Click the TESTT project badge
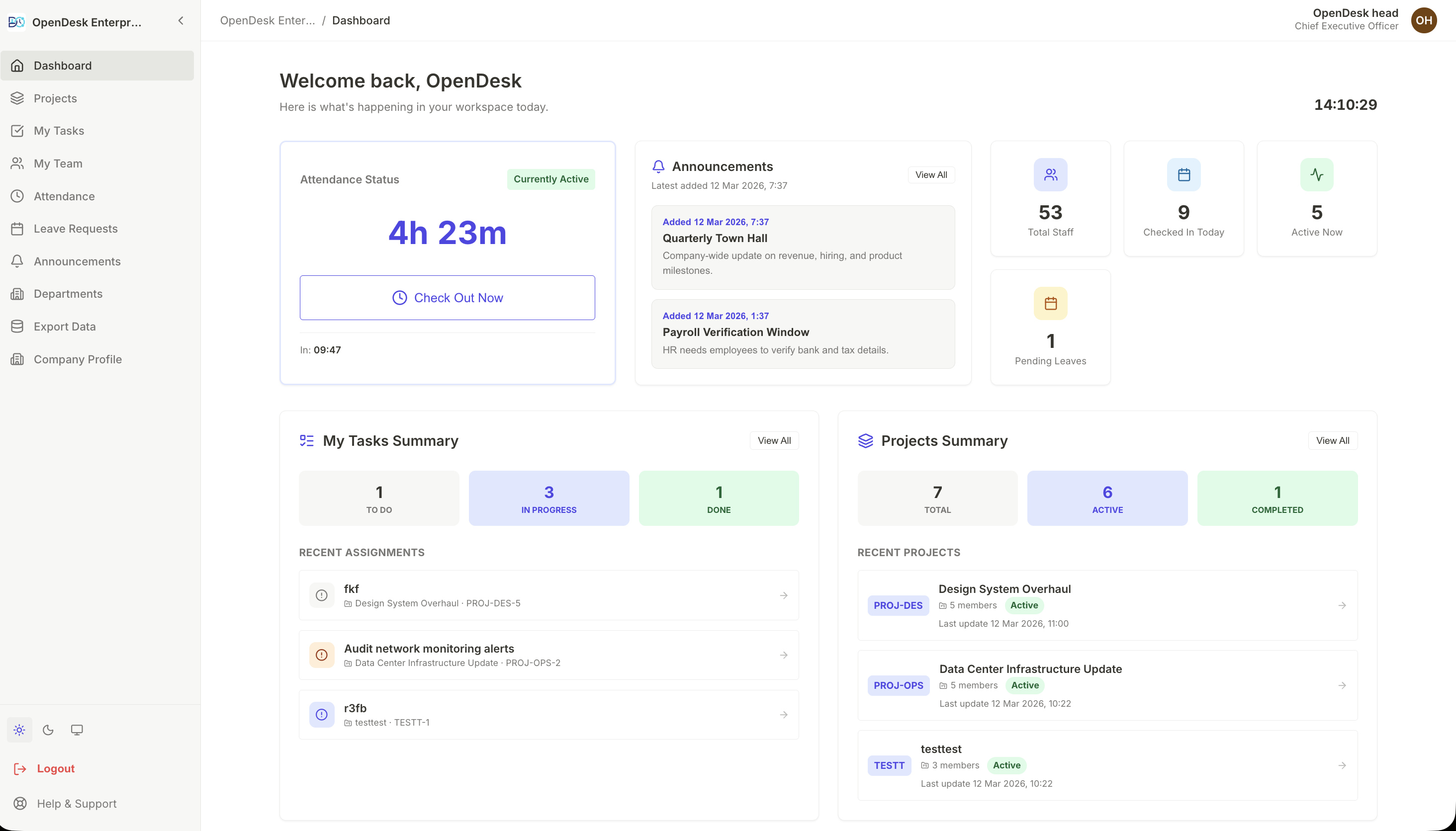Screen dimensions: 1456x831 (x=890, y=765)
